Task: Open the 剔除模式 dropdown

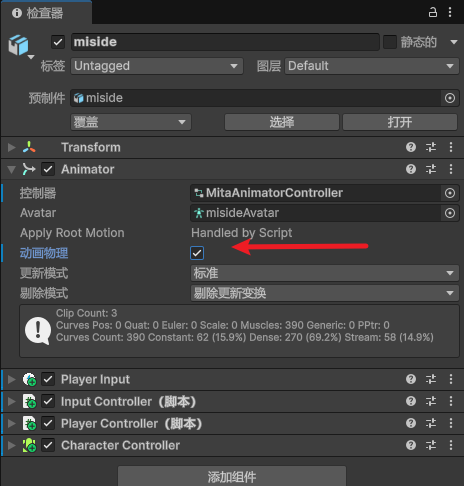Action: tap(325, 293)
